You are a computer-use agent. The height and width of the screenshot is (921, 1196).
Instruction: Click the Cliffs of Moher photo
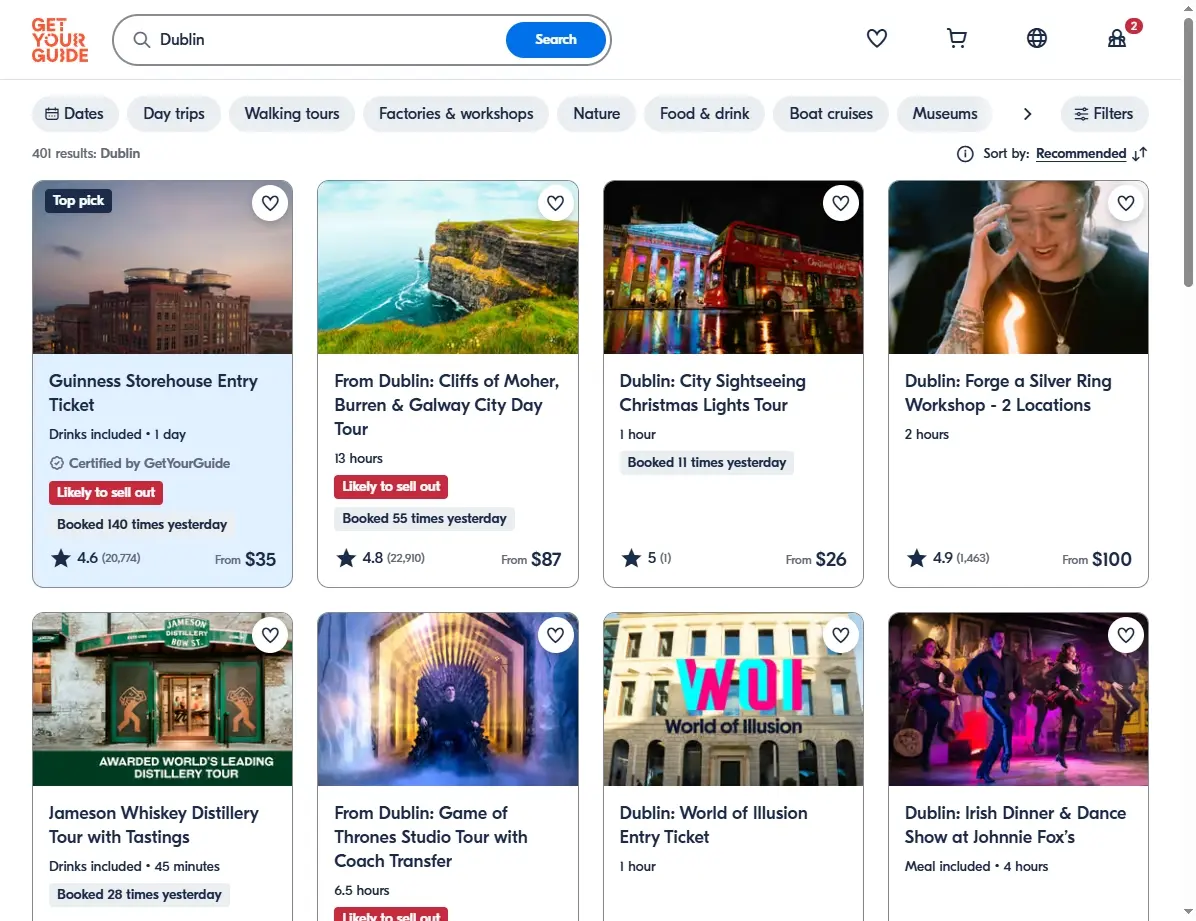[x=448, y=267]
